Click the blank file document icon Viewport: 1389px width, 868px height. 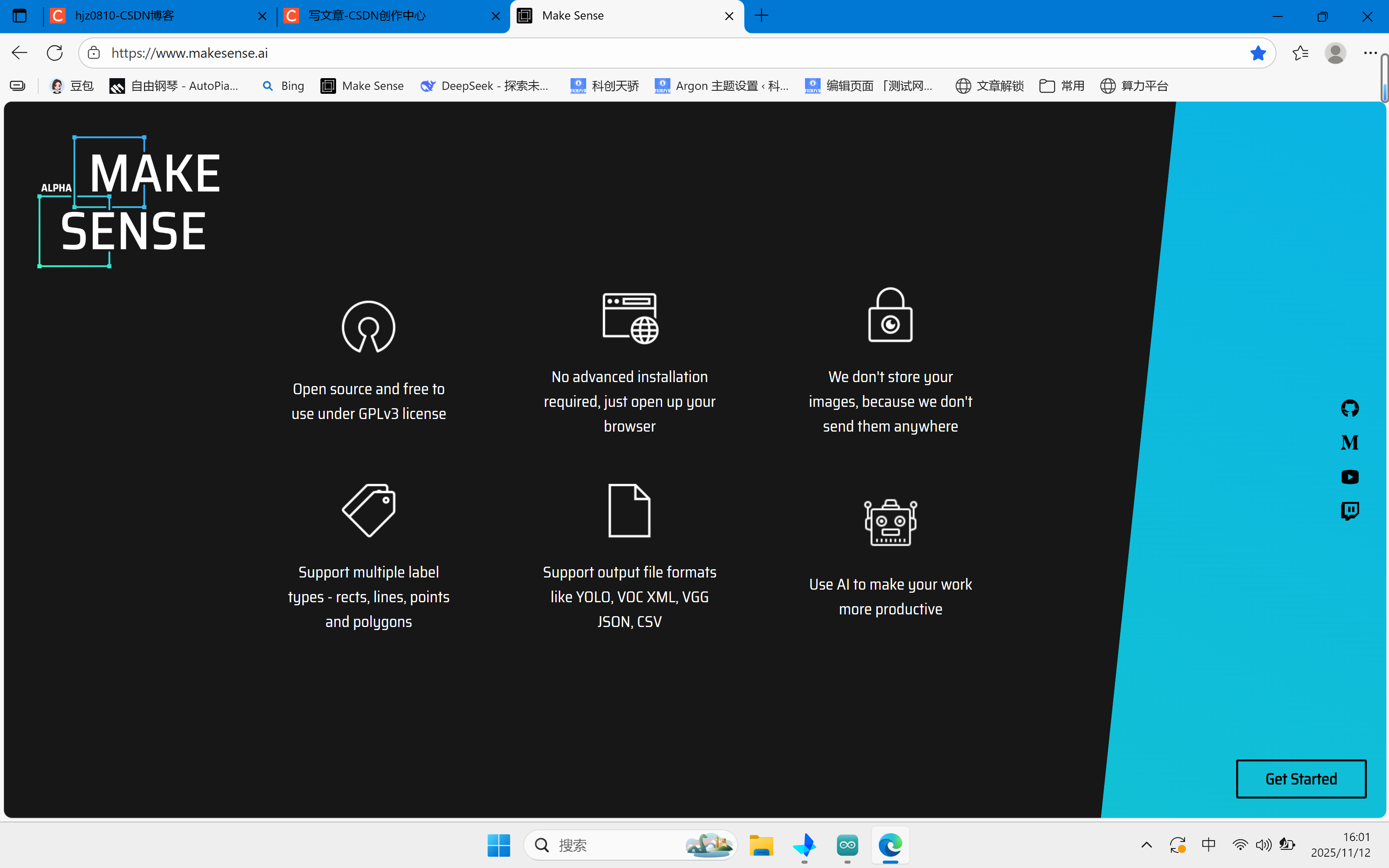629,510
